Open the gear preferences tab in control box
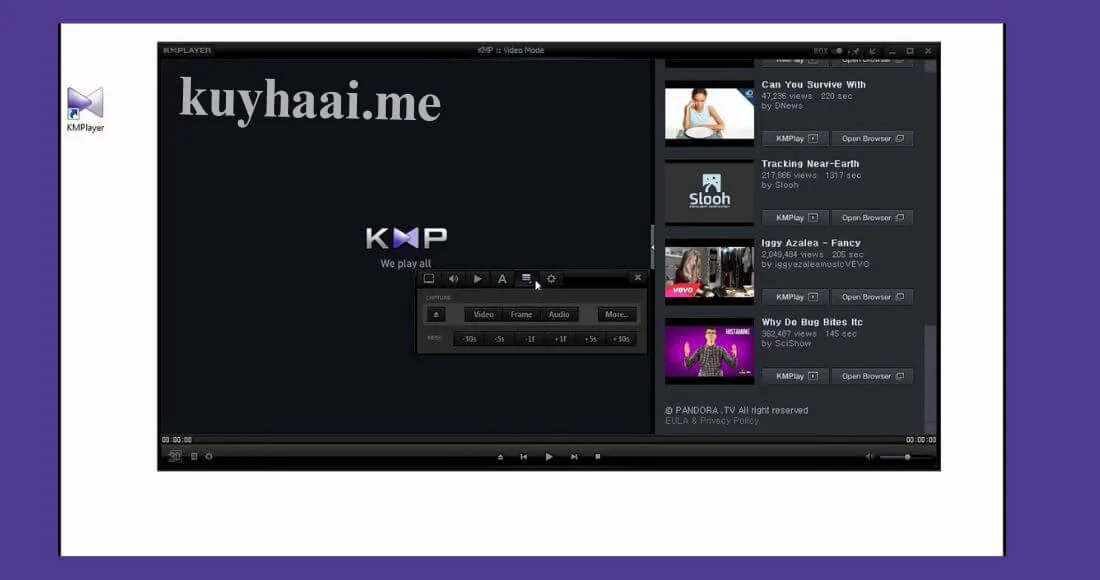 [x=551, y=278]
